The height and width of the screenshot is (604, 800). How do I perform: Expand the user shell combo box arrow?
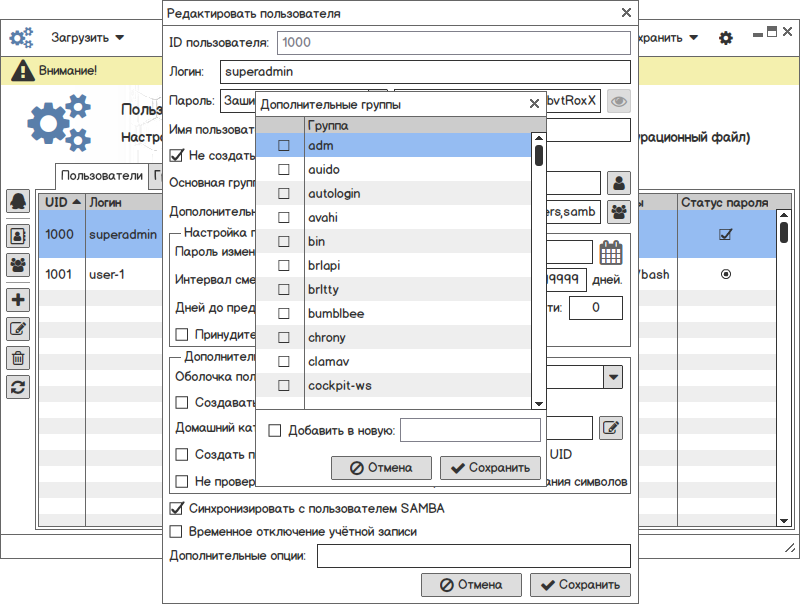612,377
